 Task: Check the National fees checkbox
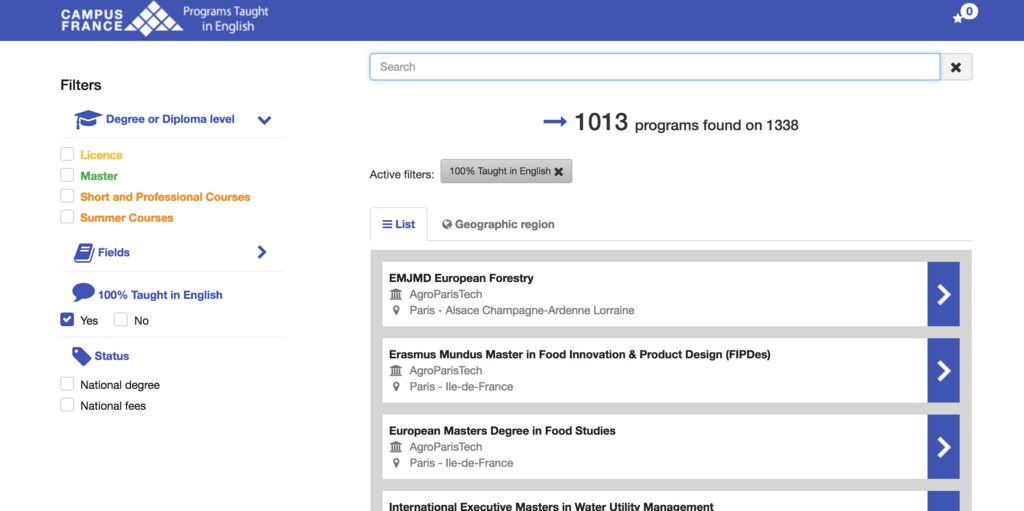(x=67, y=405)
